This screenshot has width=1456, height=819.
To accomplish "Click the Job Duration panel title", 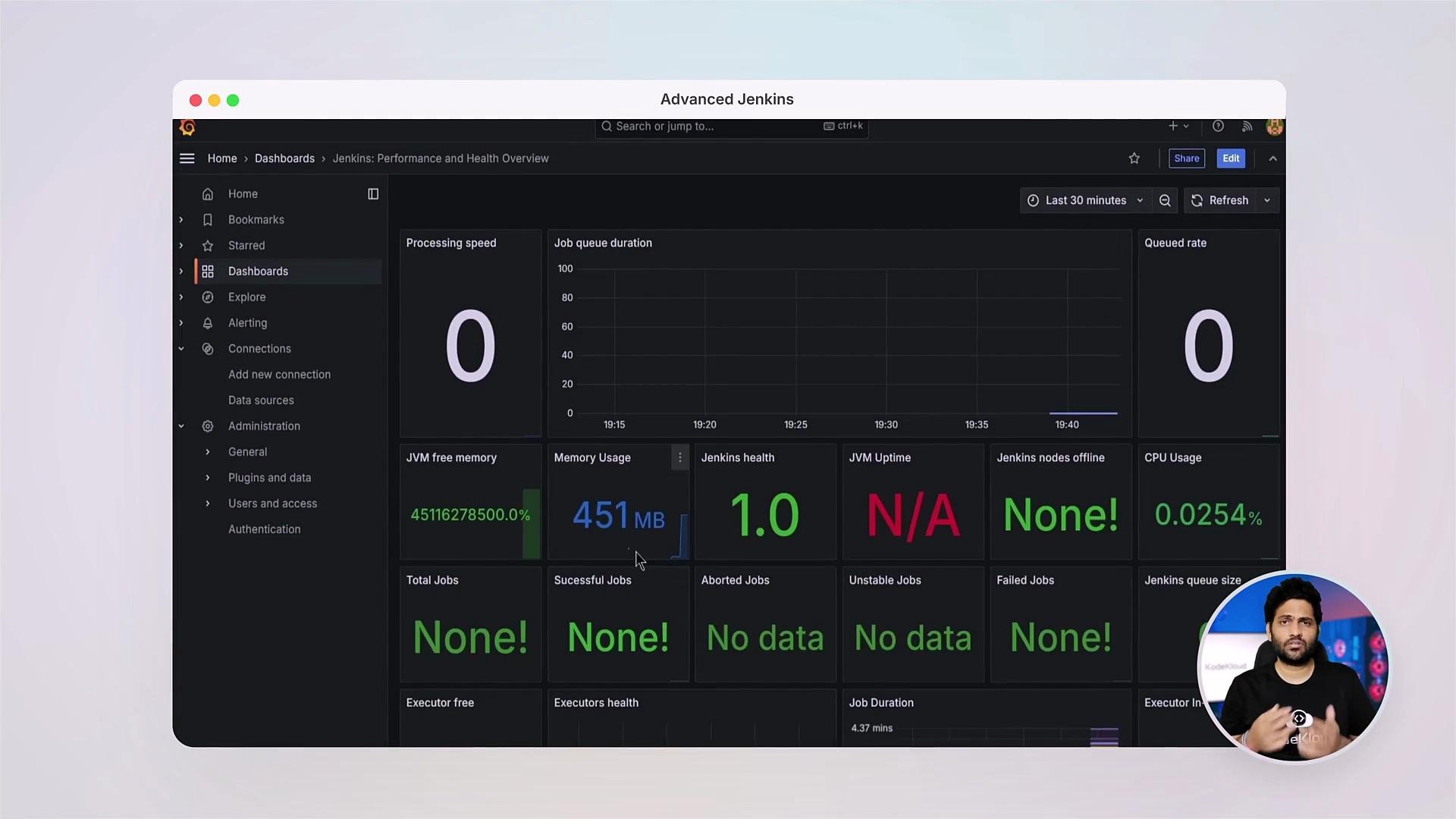I will (881, 703).
